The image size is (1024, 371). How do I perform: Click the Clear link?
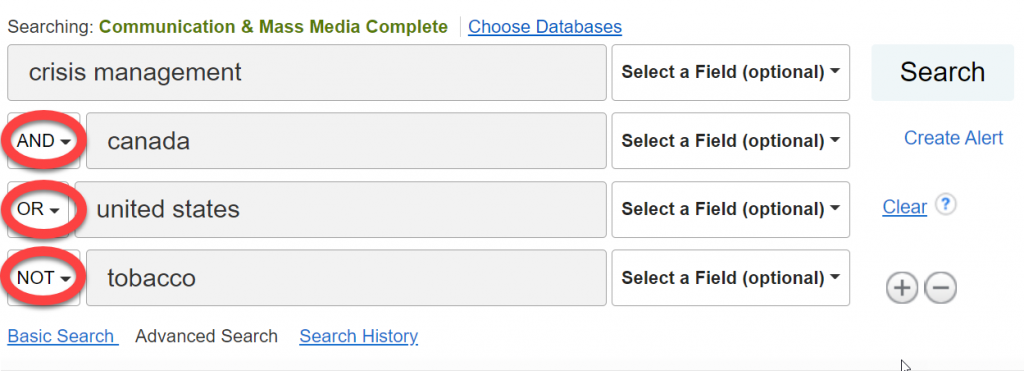coord(904,207)
